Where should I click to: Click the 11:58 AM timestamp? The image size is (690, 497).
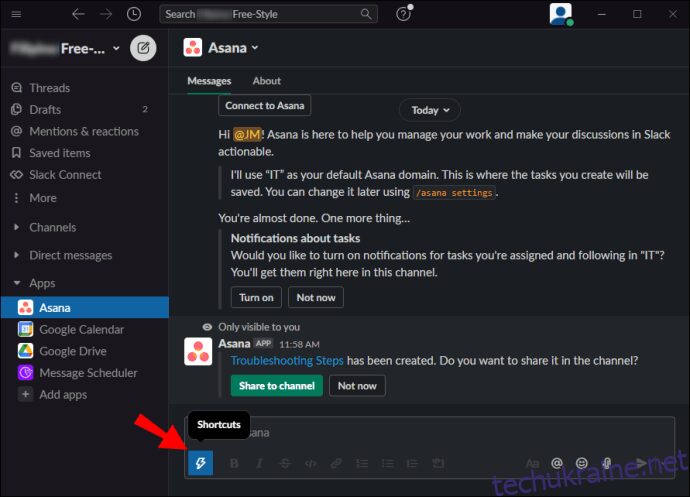pos(299,344)
